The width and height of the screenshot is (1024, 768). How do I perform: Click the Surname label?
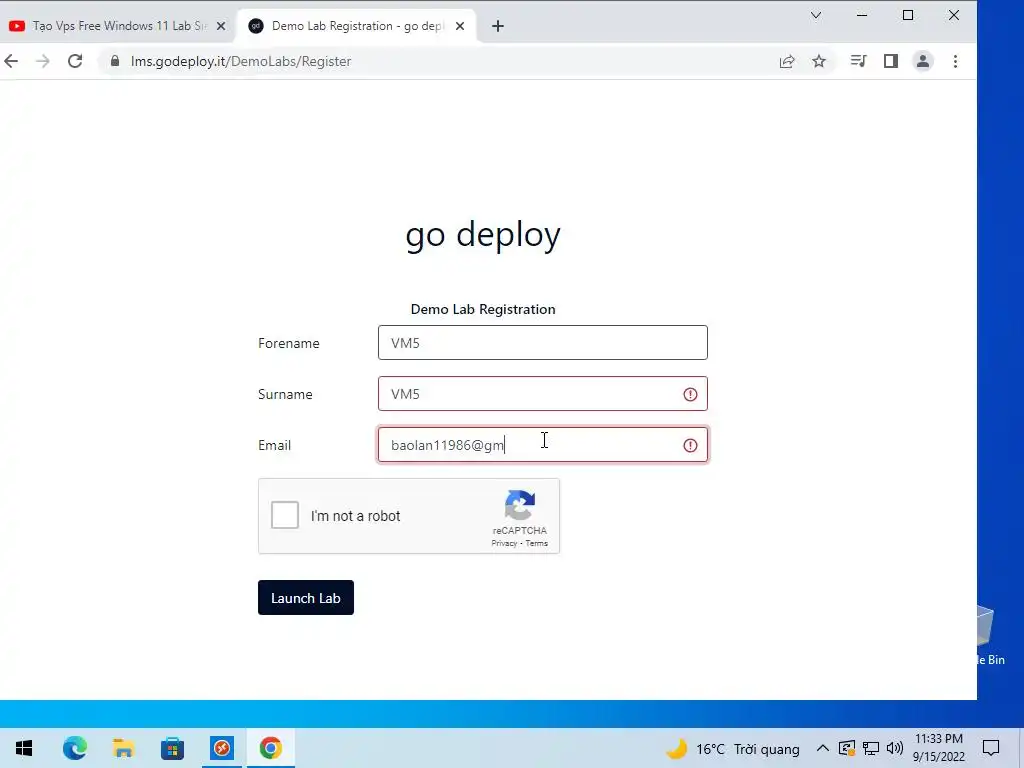[285, 394]
